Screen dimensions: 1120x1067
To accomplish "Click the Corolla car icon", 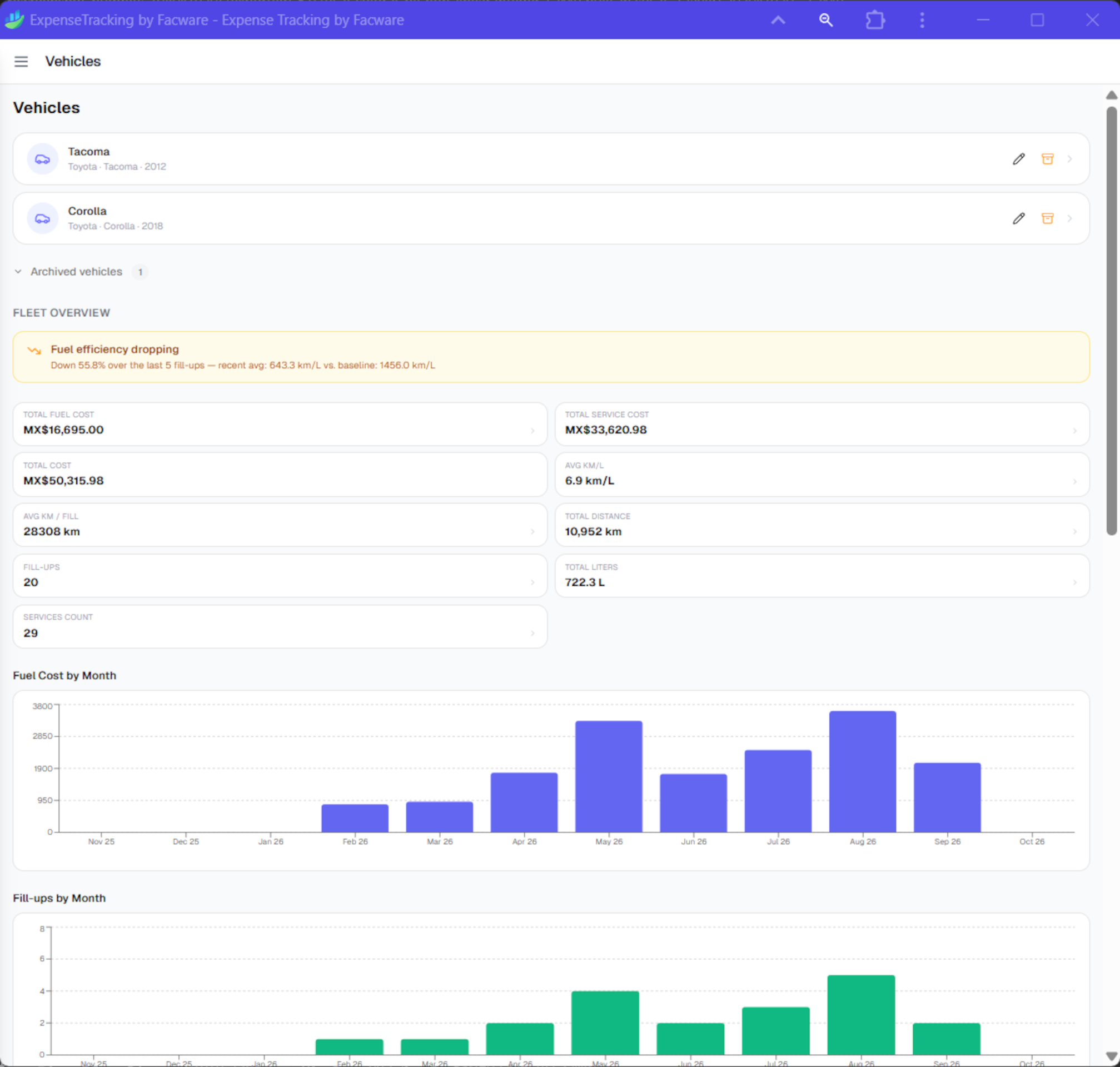I will [x=43, y=218].
